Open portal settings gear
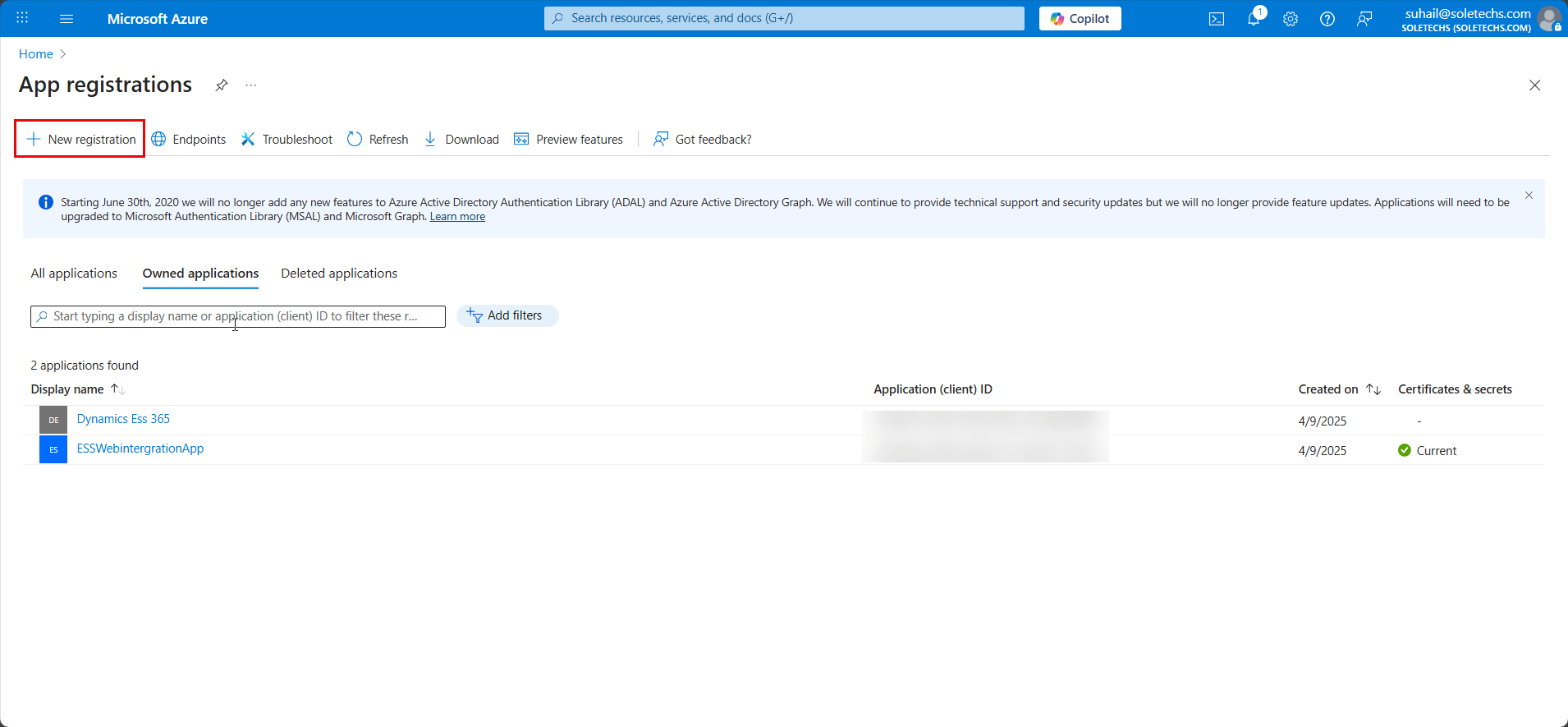This screenshot has width=1568, height=727. click(1291, 19)
